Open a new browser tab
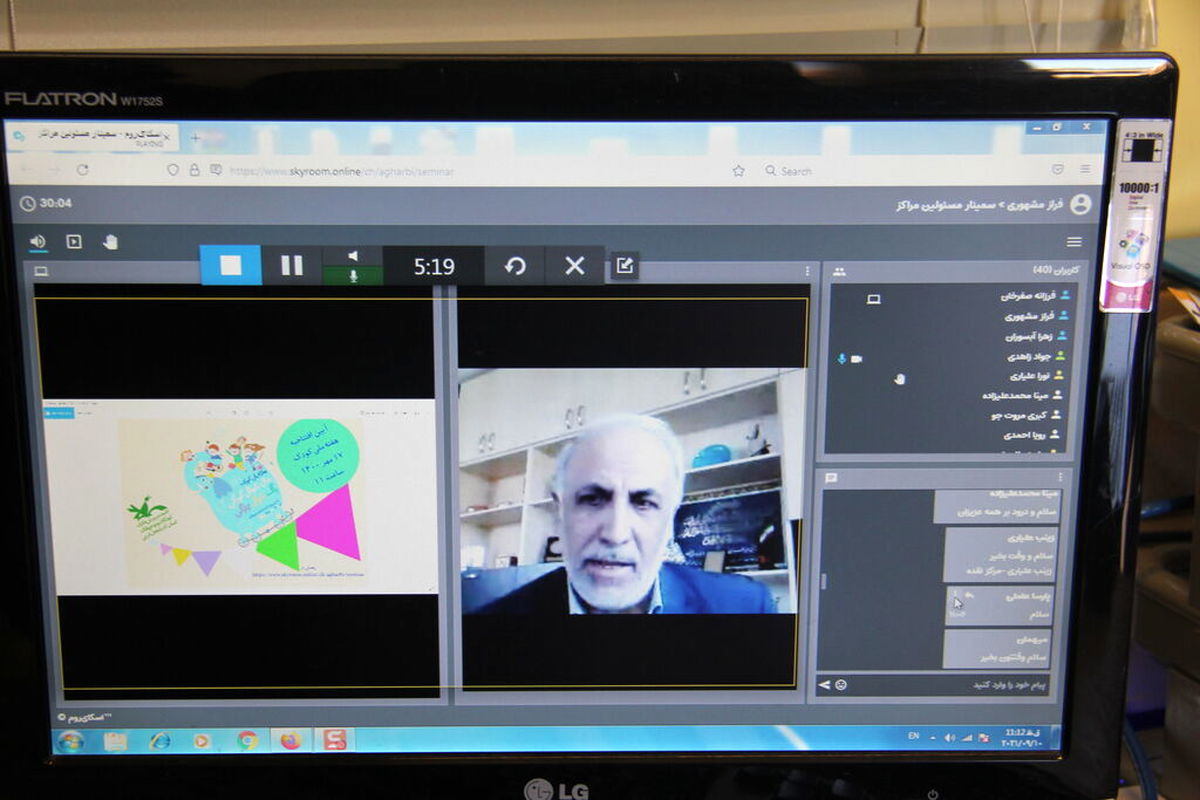 [x=195, y=137]
